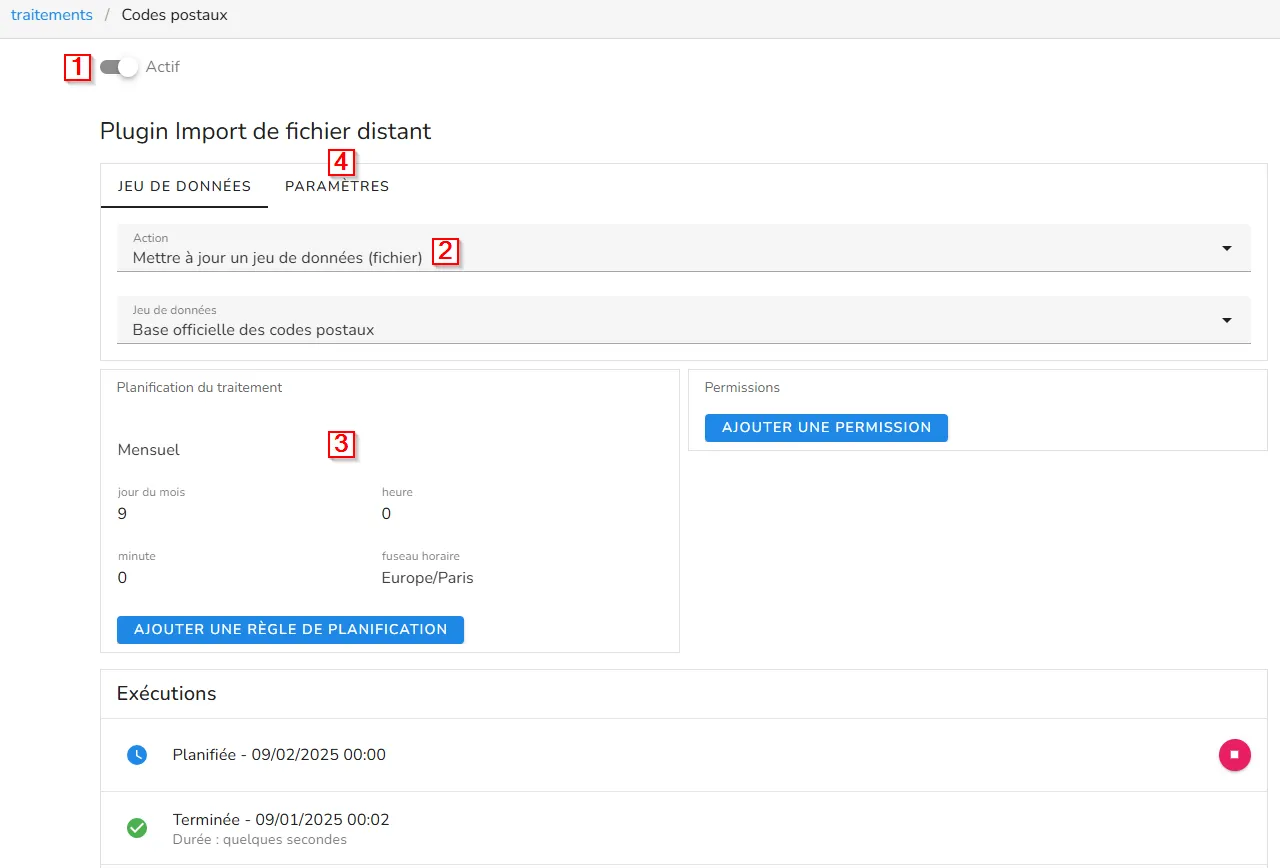Open the Jeu de données dropdown

(x=684, y=320)
